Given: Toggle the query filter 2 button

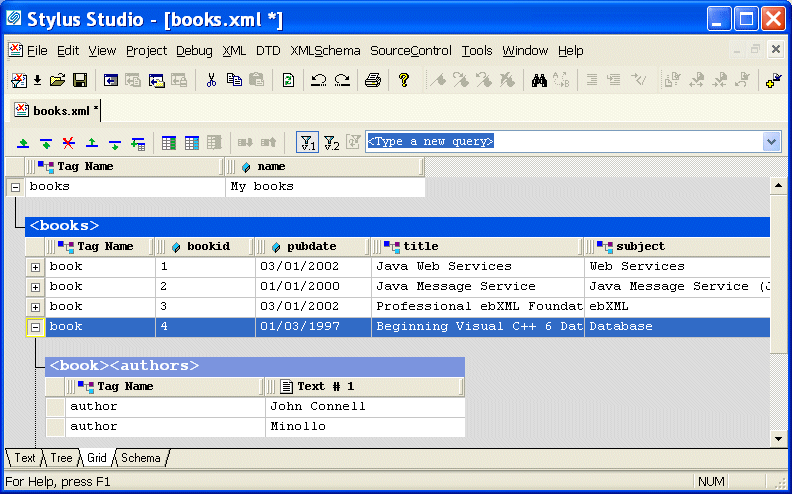Looking at the screenshot, I should click(x=331, y=143).
